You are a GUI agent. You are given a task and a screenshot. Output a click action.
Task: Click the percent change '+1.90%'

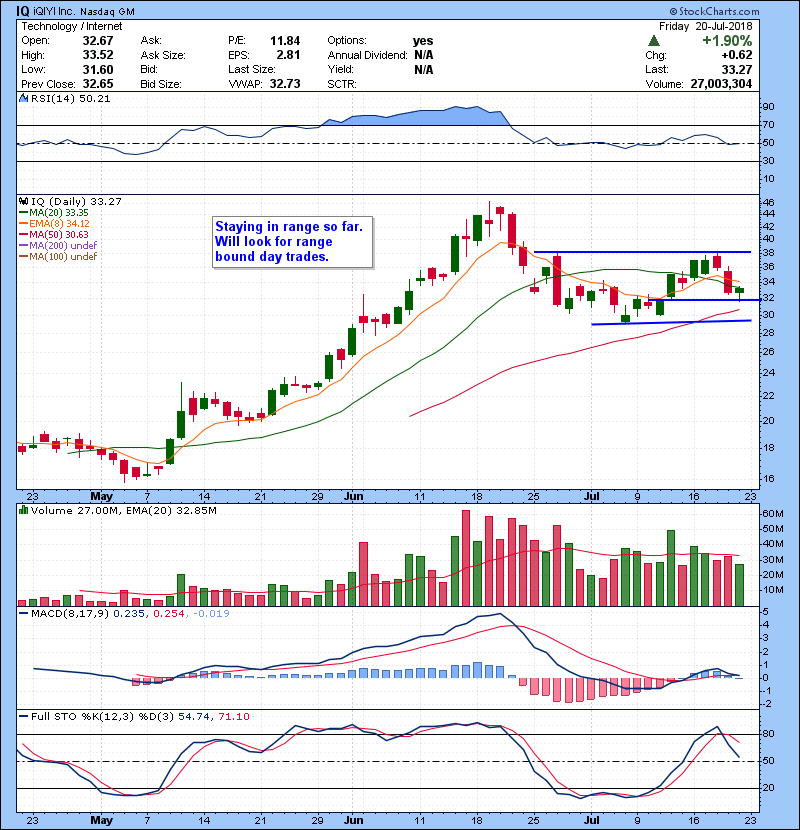click(727, 41)
